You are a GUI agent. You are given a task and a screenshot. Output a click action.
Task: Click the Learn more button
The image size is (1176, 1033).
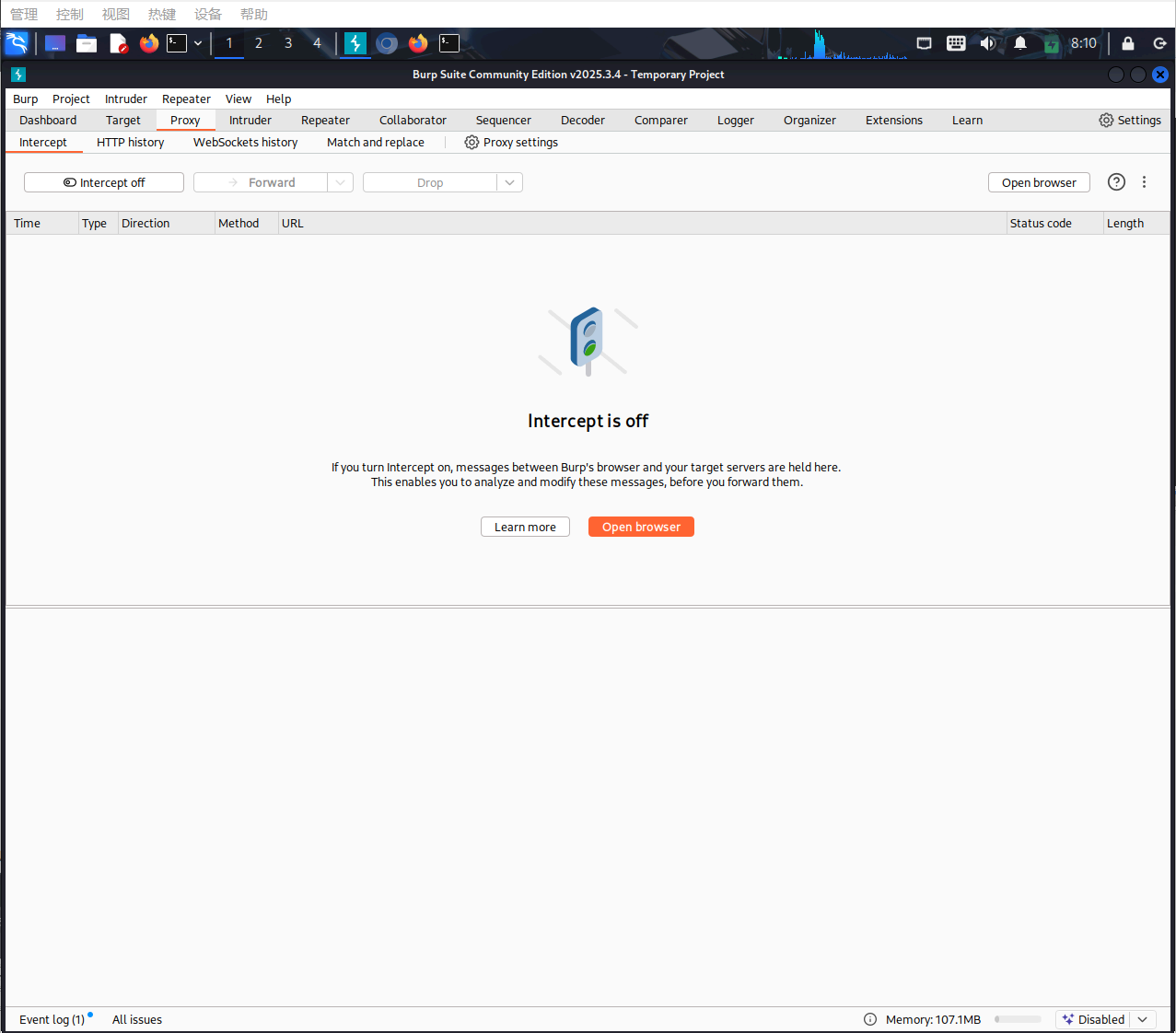tap(525, 527)
